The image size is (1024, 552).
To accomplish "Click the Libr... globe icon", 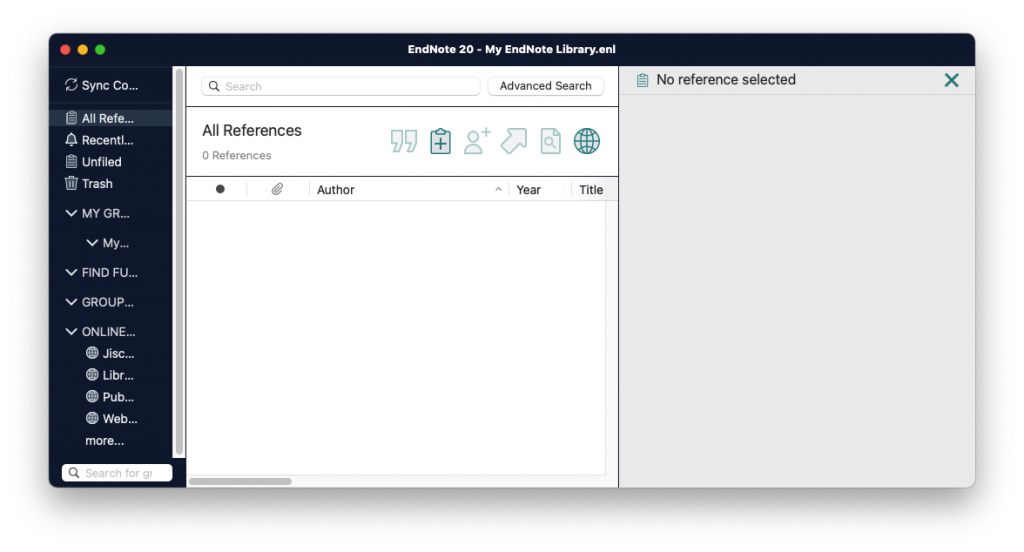I will click(92, 375).
